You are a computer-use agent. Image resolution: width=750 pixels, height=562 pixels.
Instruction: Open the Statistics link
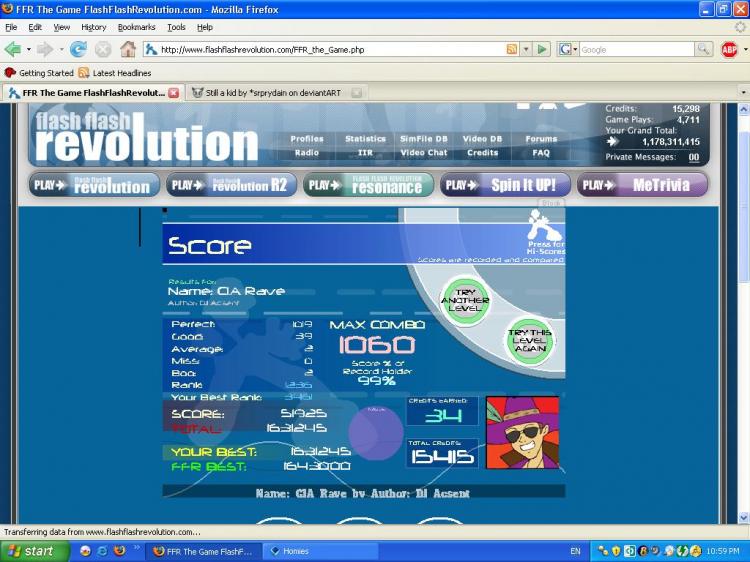[365, 139]
